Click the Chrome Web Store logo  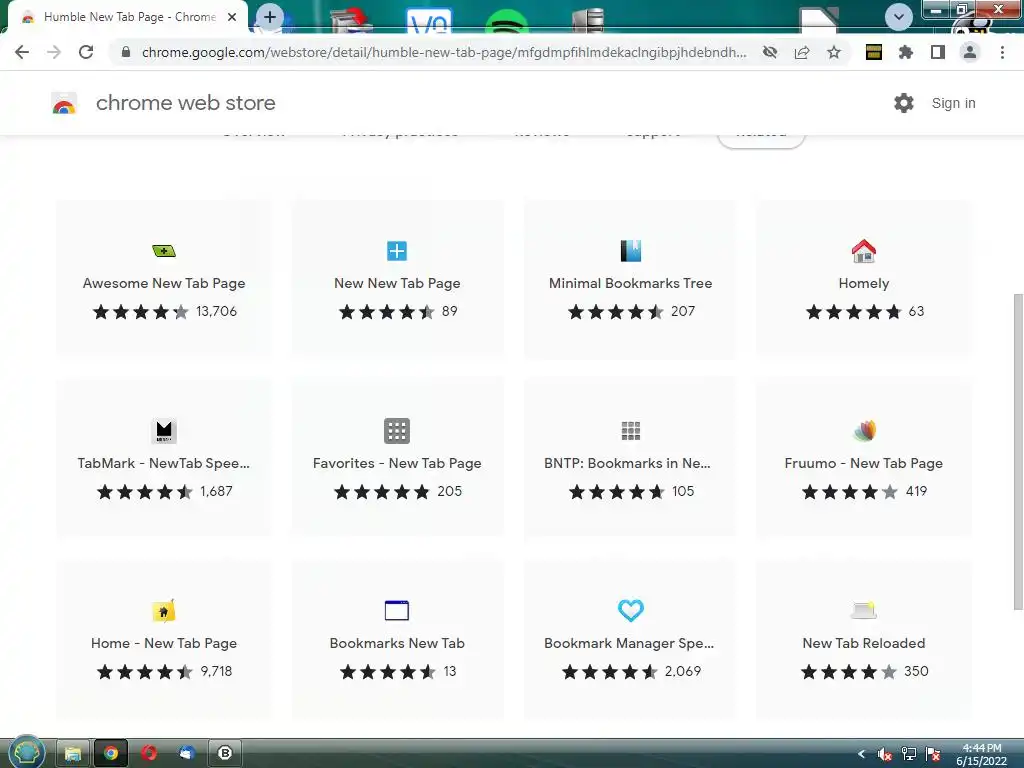click(x=64, y=103)
